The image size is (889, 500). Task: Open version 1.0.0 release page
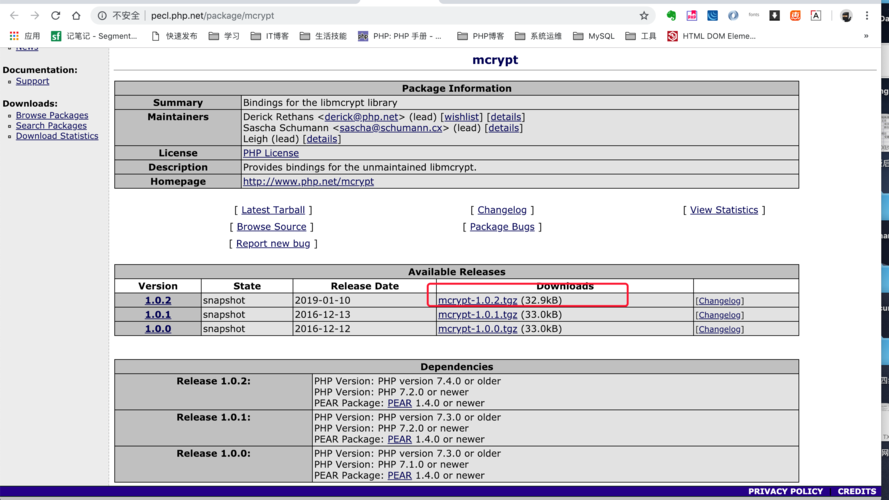pyautogui.click(x=158, y=329)
